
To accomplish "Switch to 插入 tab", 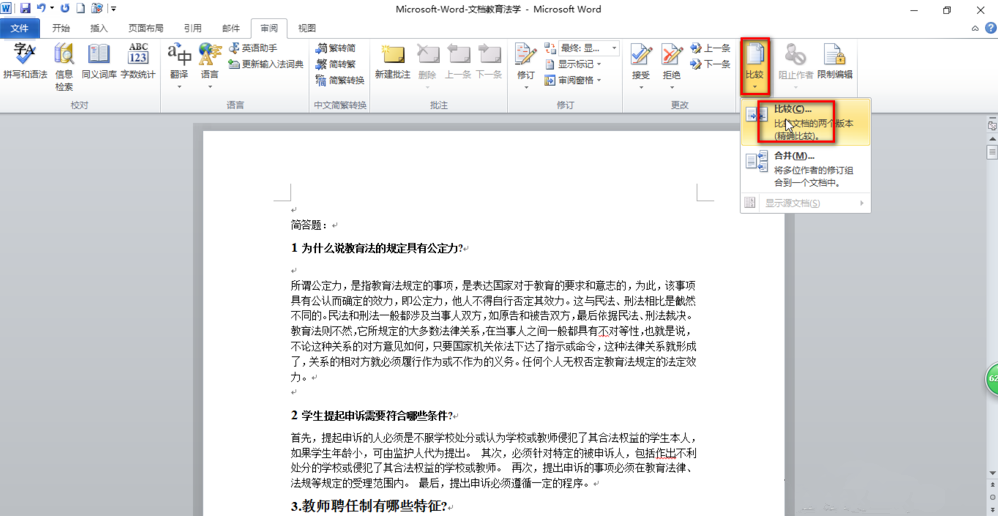I will (x=99, y=28).
